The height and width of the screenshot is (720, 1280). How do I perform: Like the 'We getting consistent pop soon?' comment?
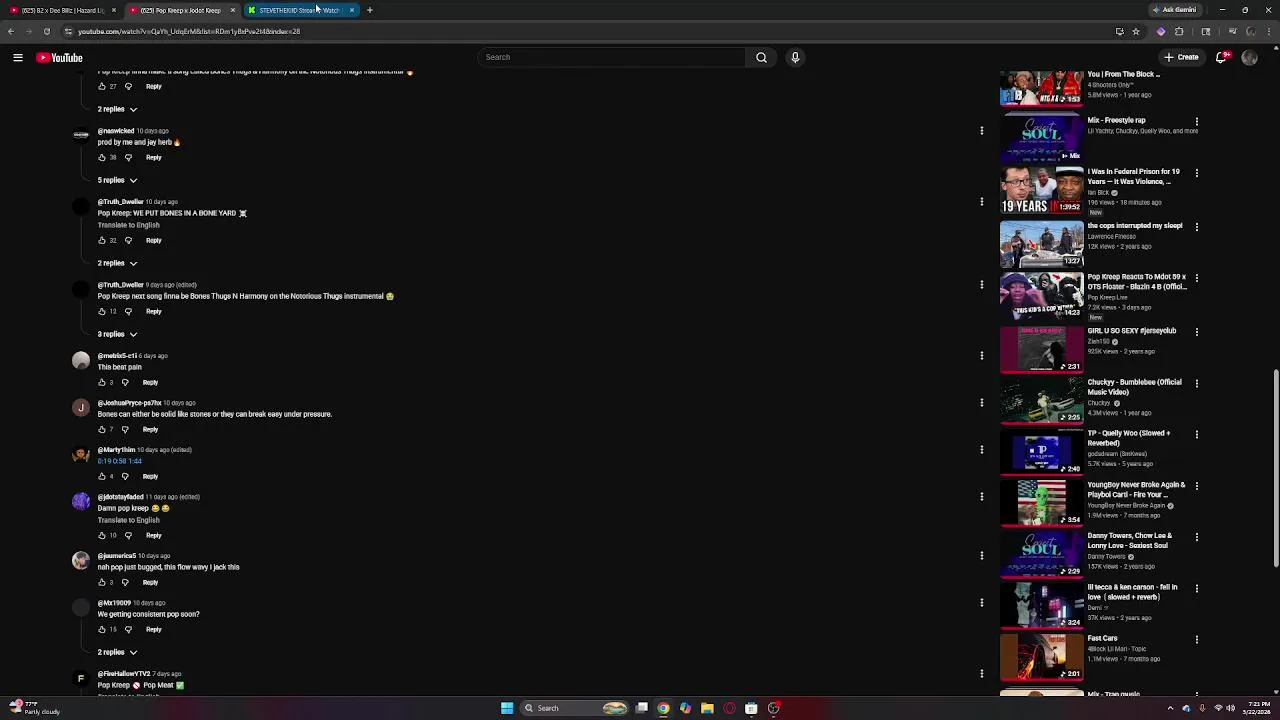click(x=102, y=629)
